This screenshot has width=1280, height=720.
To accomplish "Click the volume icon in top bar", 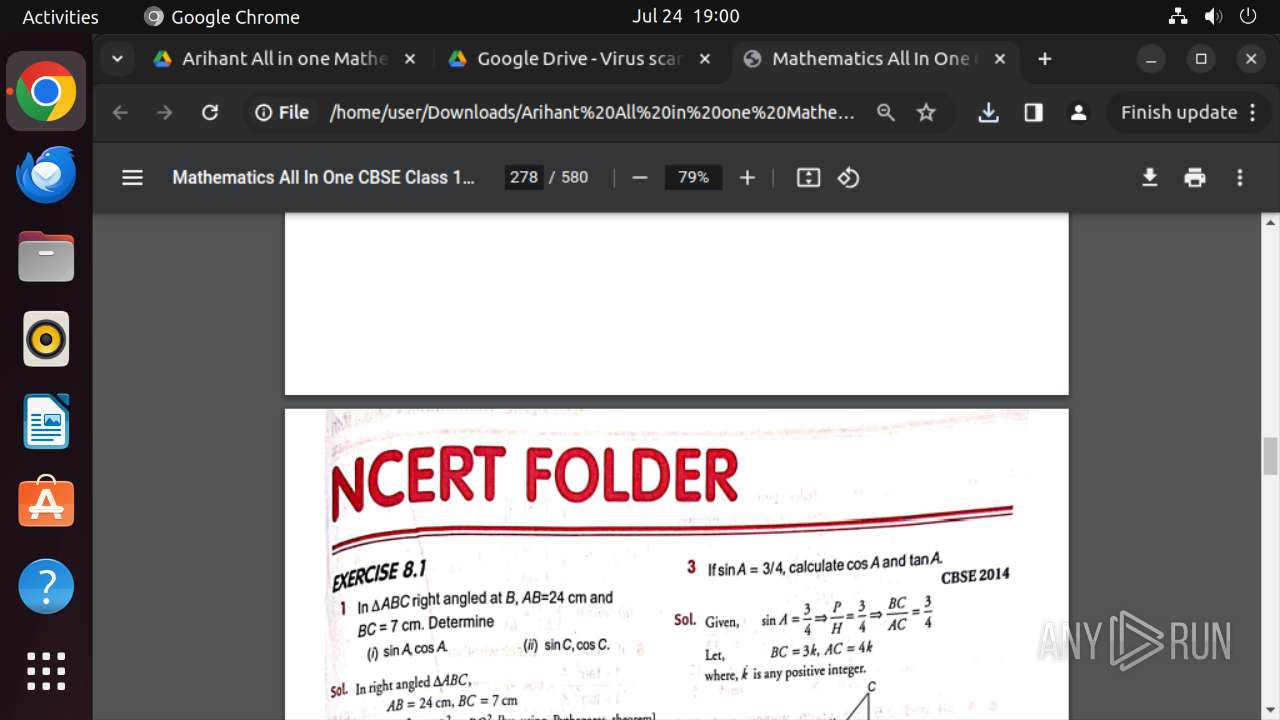I will click(1213, 16).
